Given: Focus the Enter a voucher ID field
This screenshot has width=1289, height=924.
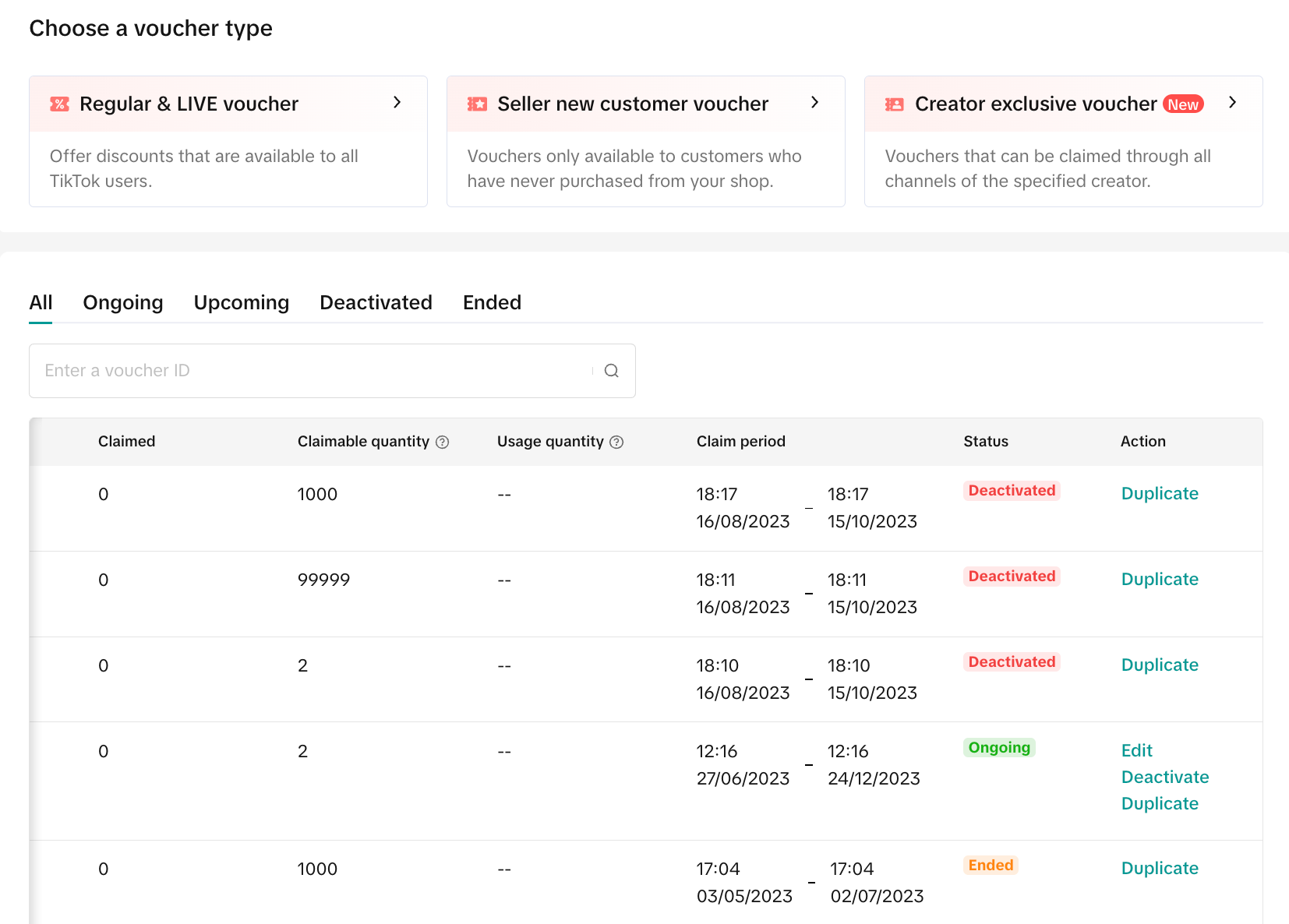Looking at the screenshot, I should (312, 371).
